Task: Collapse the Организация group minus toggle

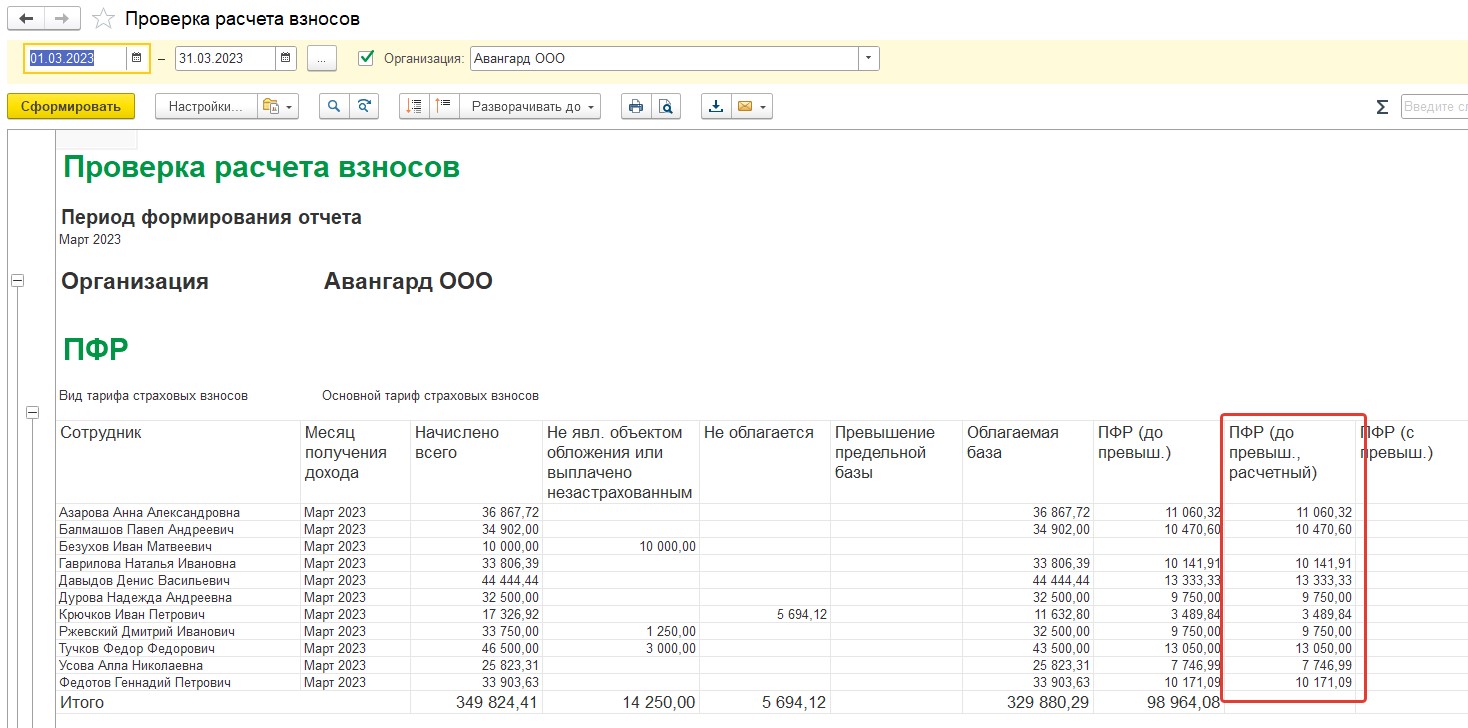Action: pyautogui.click(x=17, y=281)
